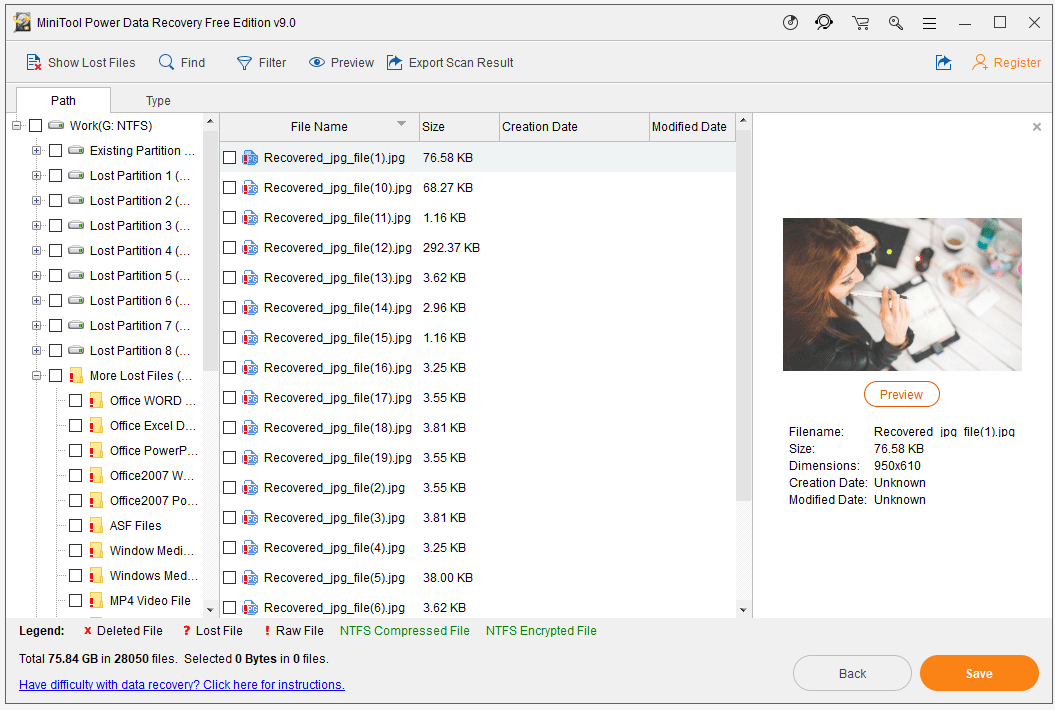Select checkbox for Recovered_jpg_file(10).jpg
The image size is (1055, 710).
229,188
